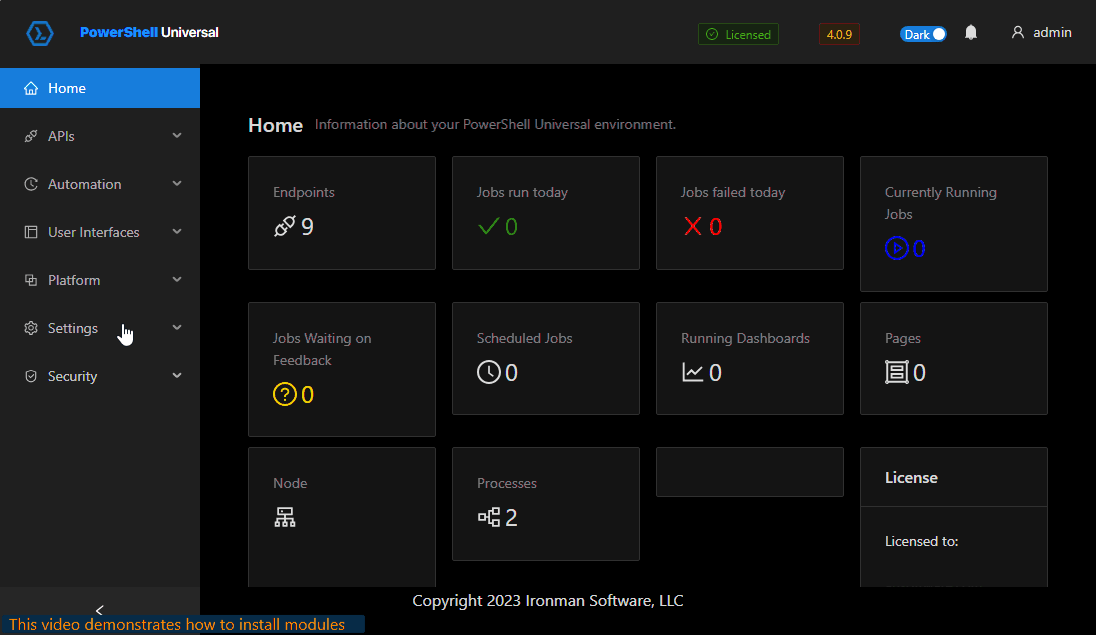This screenshot has width=1096, height=635.
Task: Click the Home page heading
Action: point(275,125)
